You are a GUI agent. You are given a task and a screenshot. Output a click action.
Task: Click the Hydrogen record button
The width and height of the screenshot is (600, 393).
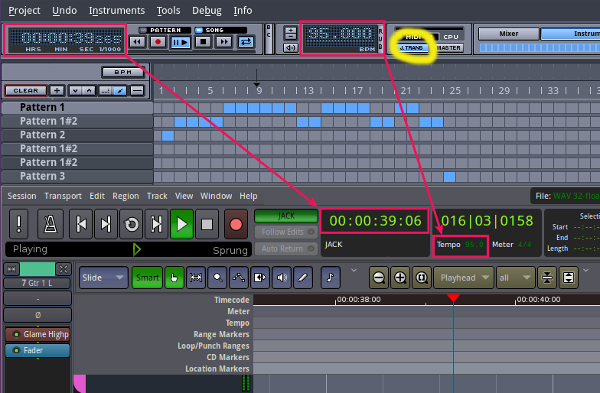[x=158, y=42]
